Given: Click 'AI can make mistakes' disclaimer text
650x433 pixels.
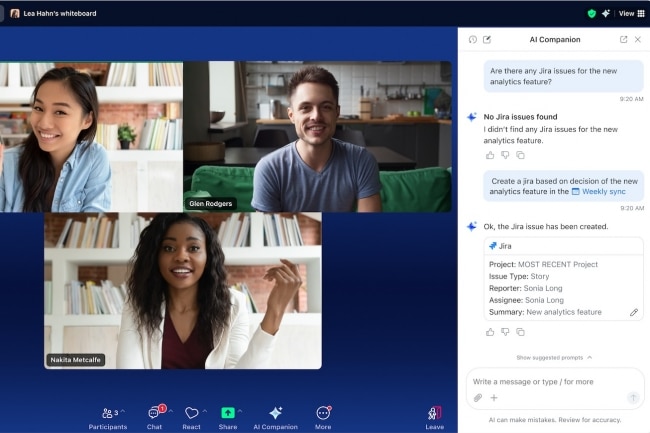Looking at the screenshot, I should tap(555, 420).
